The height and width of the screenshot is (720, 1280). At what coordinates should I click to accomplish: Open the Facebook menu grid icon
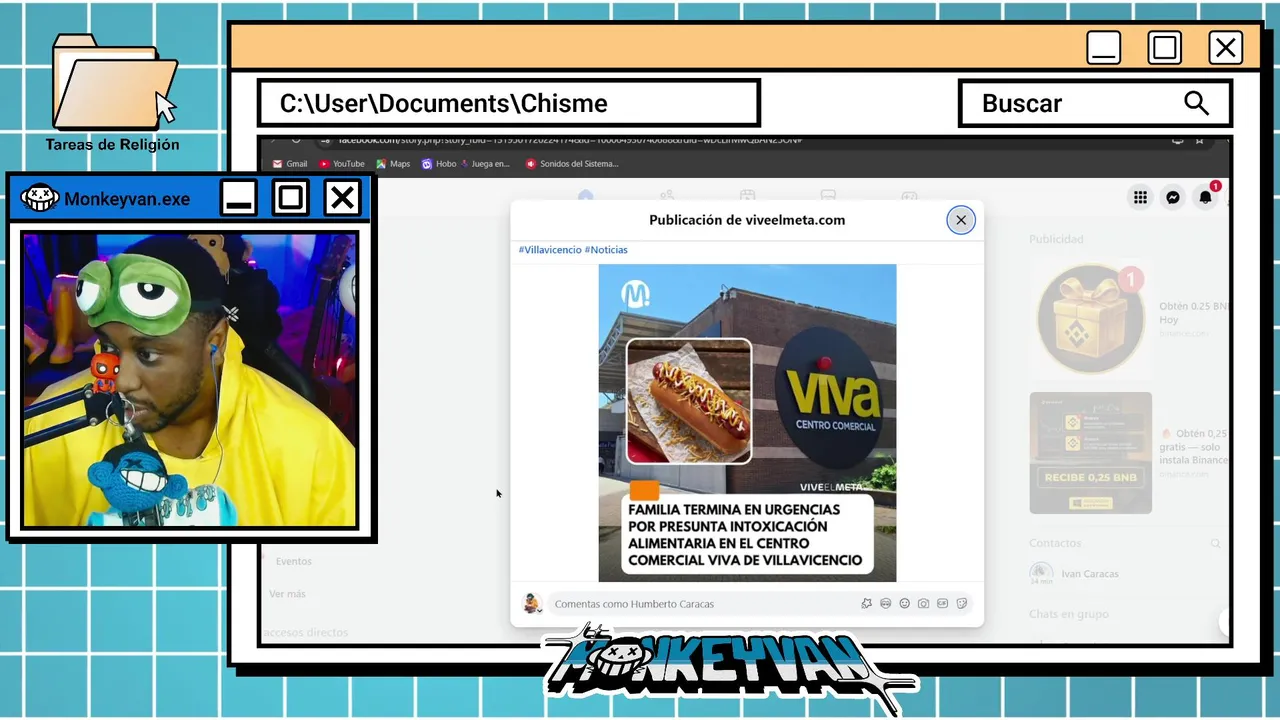pyautogui.click(x=1140, y=198)
